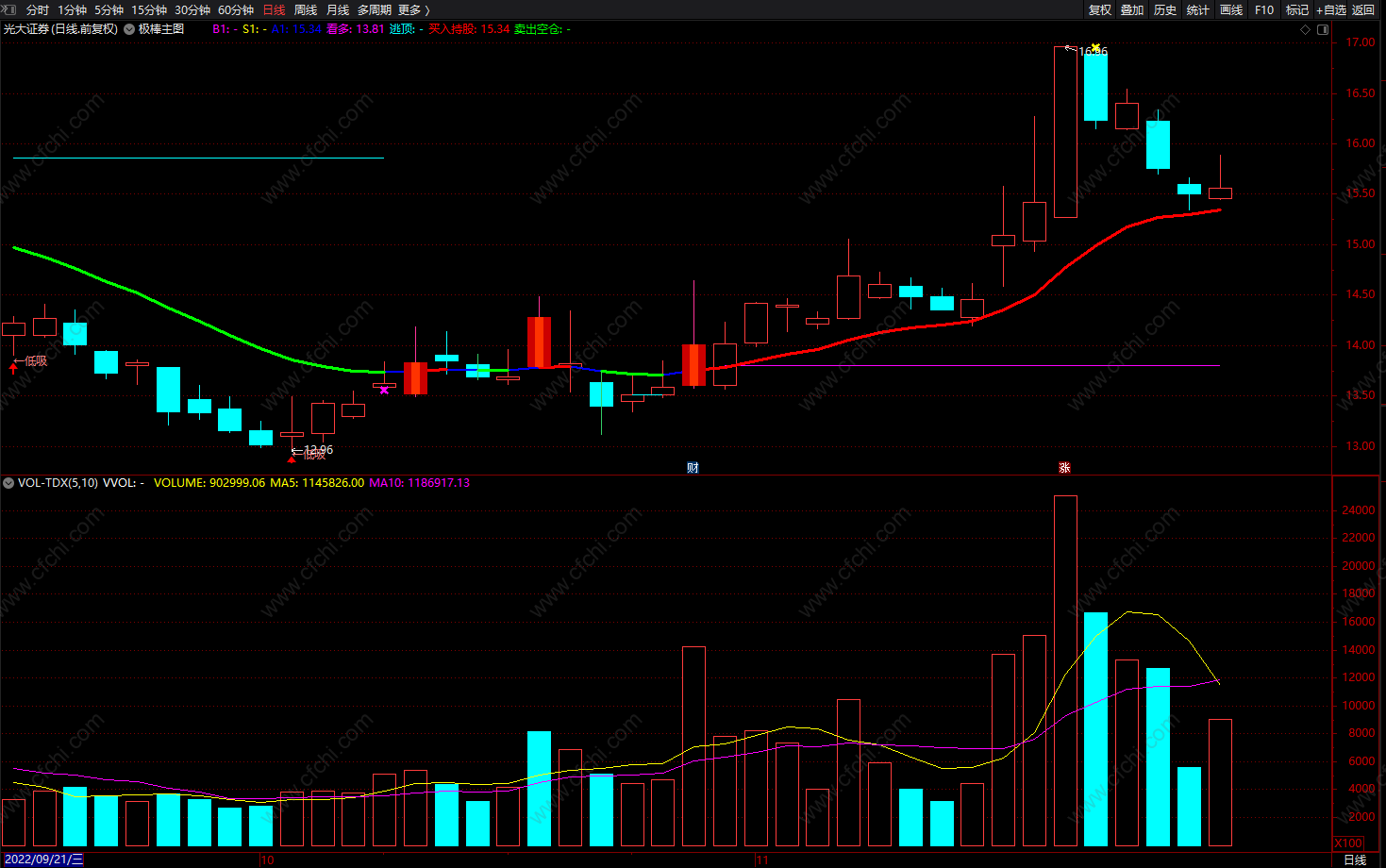The height and width of the screenshot is (868, 1386).
Task: Click the 叠加 overlay button
Action: [1132, 10]
